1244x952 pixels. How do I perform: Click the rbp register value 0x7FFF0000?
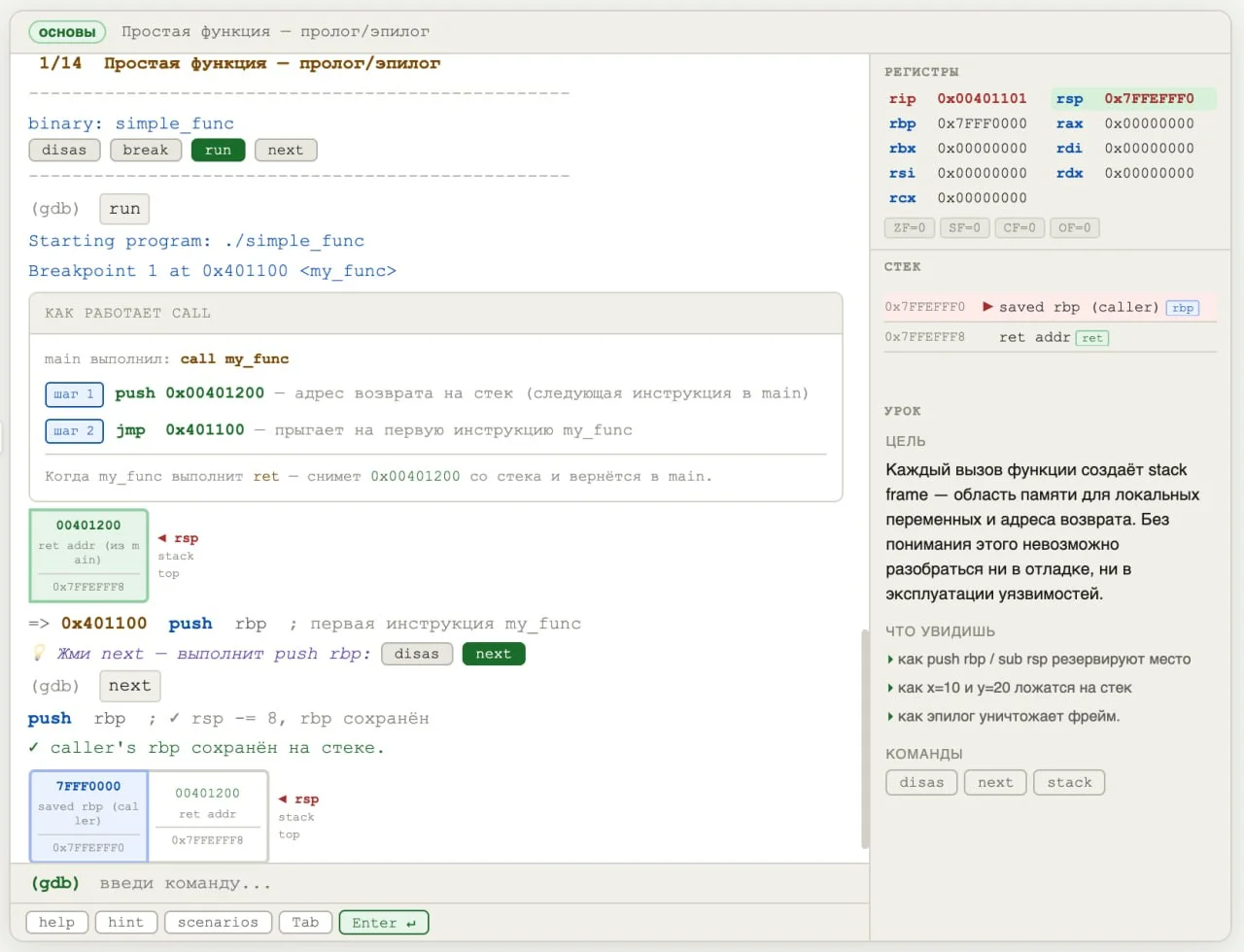pyautogui.click(x=982, y=123)
